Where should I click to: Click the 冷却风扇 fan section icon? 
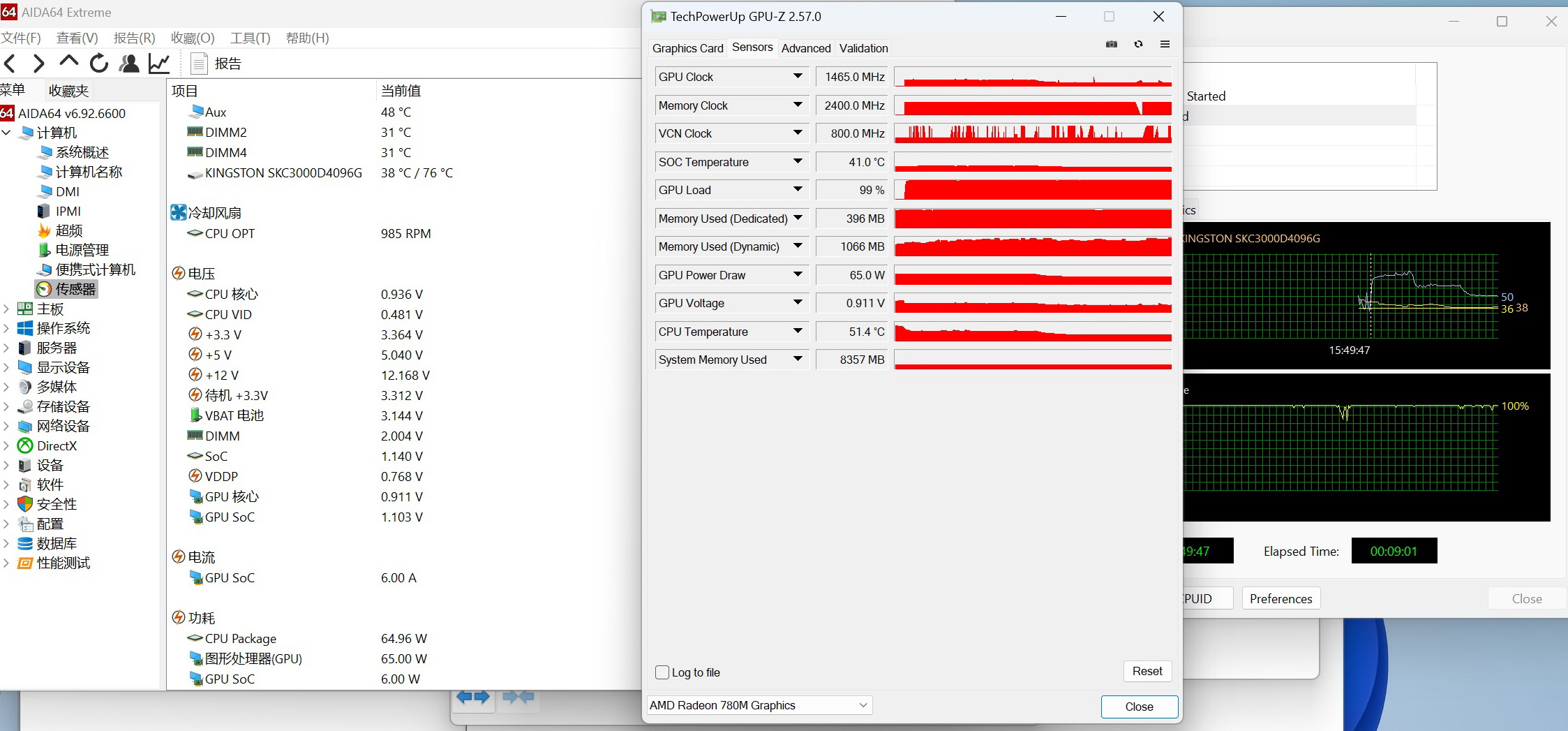[x=179, y=212]
